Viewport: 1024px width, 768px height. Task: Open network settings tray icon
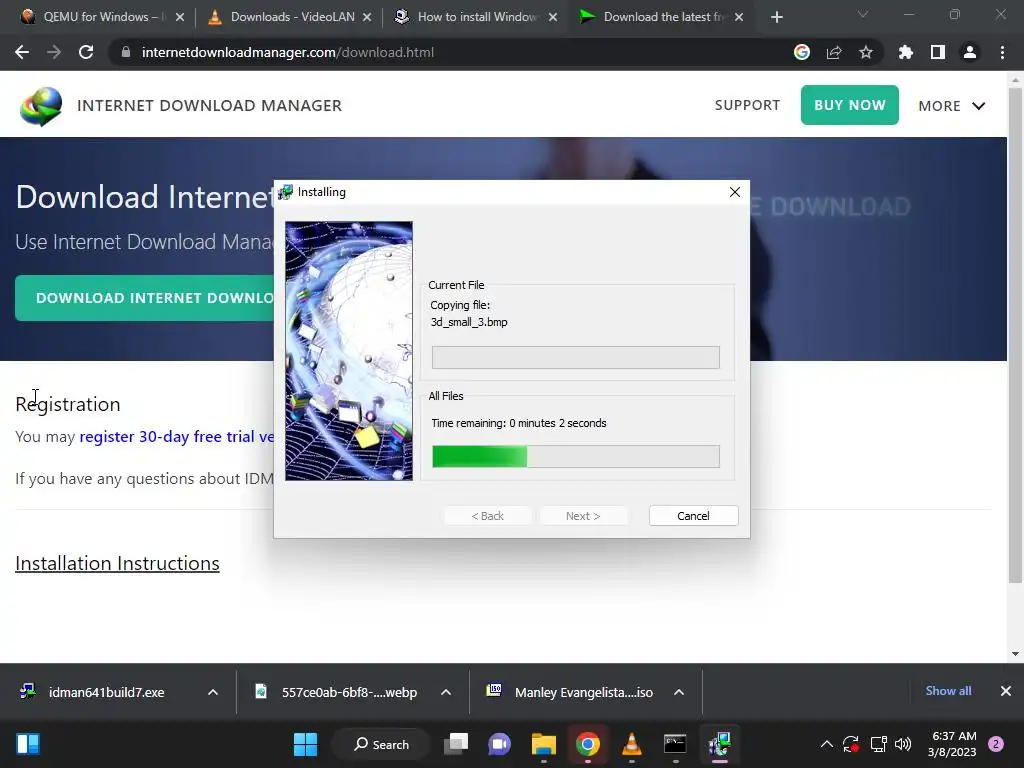click(x=878, y=744)
